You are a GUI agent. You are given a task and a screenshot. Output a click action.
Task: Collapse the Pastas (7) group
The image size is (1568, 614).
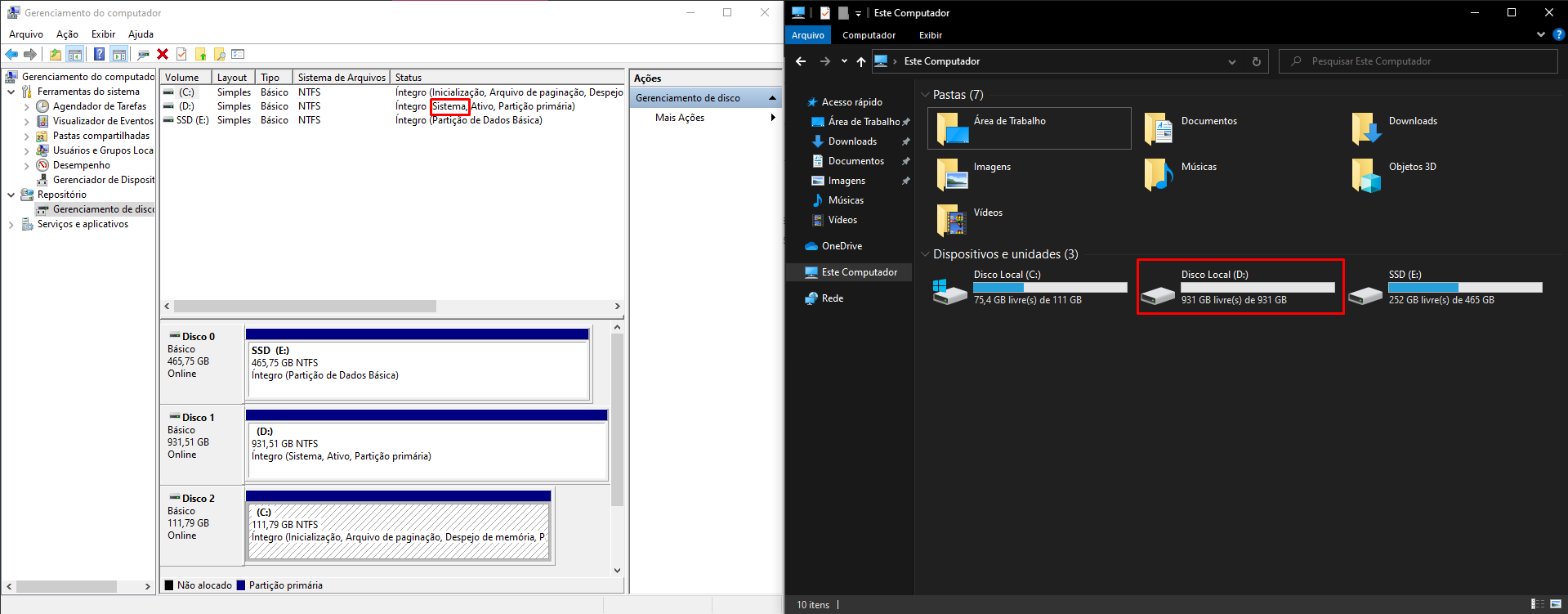(x=925, y=95)
